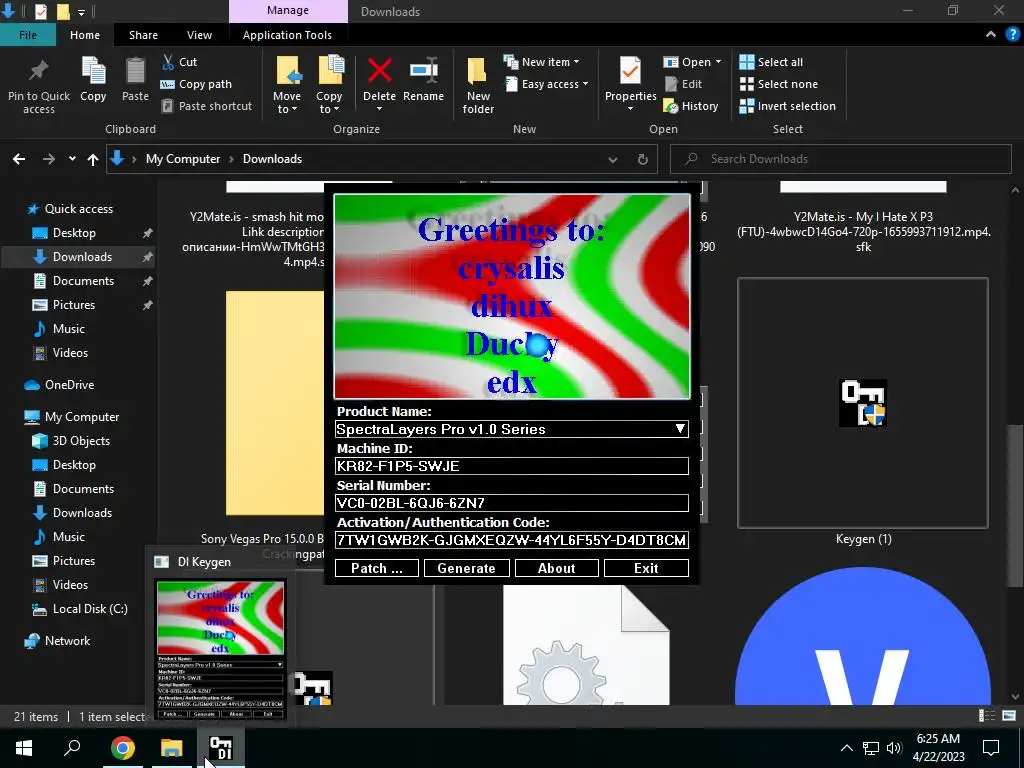Viewport: 1024px width, 768px height.
Task: Switch to the Home ribbon tab
Action: (x=85, y=35)
